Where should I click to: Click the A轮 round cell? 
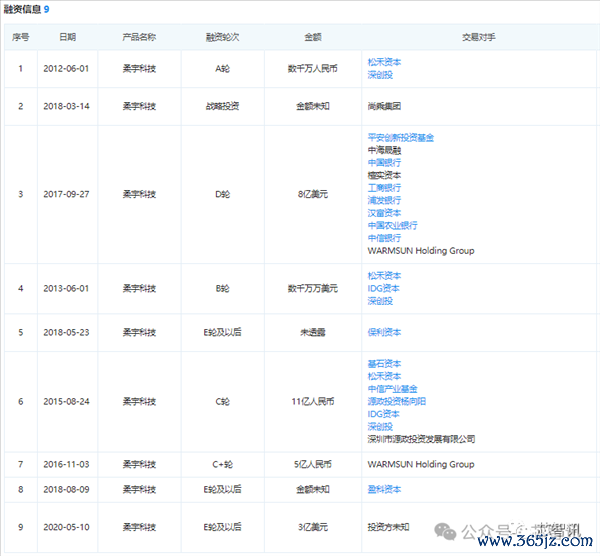223,68
